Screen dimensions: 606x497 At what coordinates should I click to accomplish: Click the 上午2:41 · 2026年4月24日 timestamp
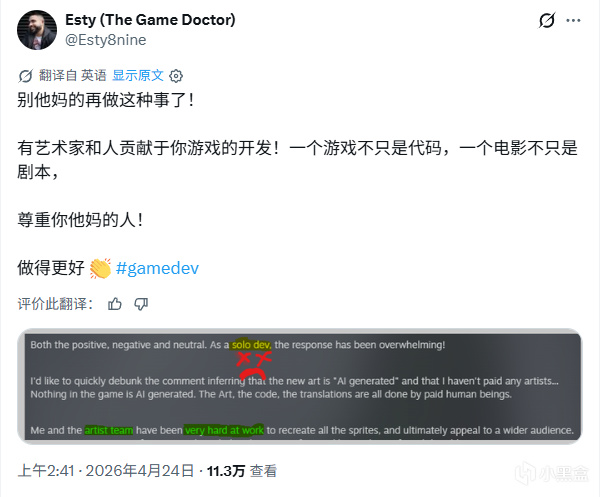106,471
